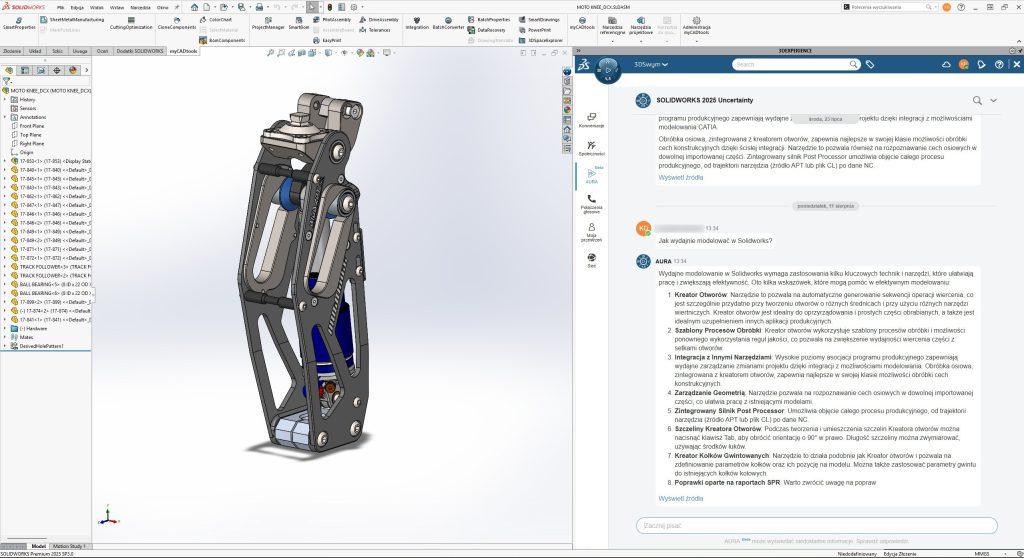Run PilotAssembly tool
This screenshot has height=558, width=1024.
pyautogui.click(x=332, y=20)
